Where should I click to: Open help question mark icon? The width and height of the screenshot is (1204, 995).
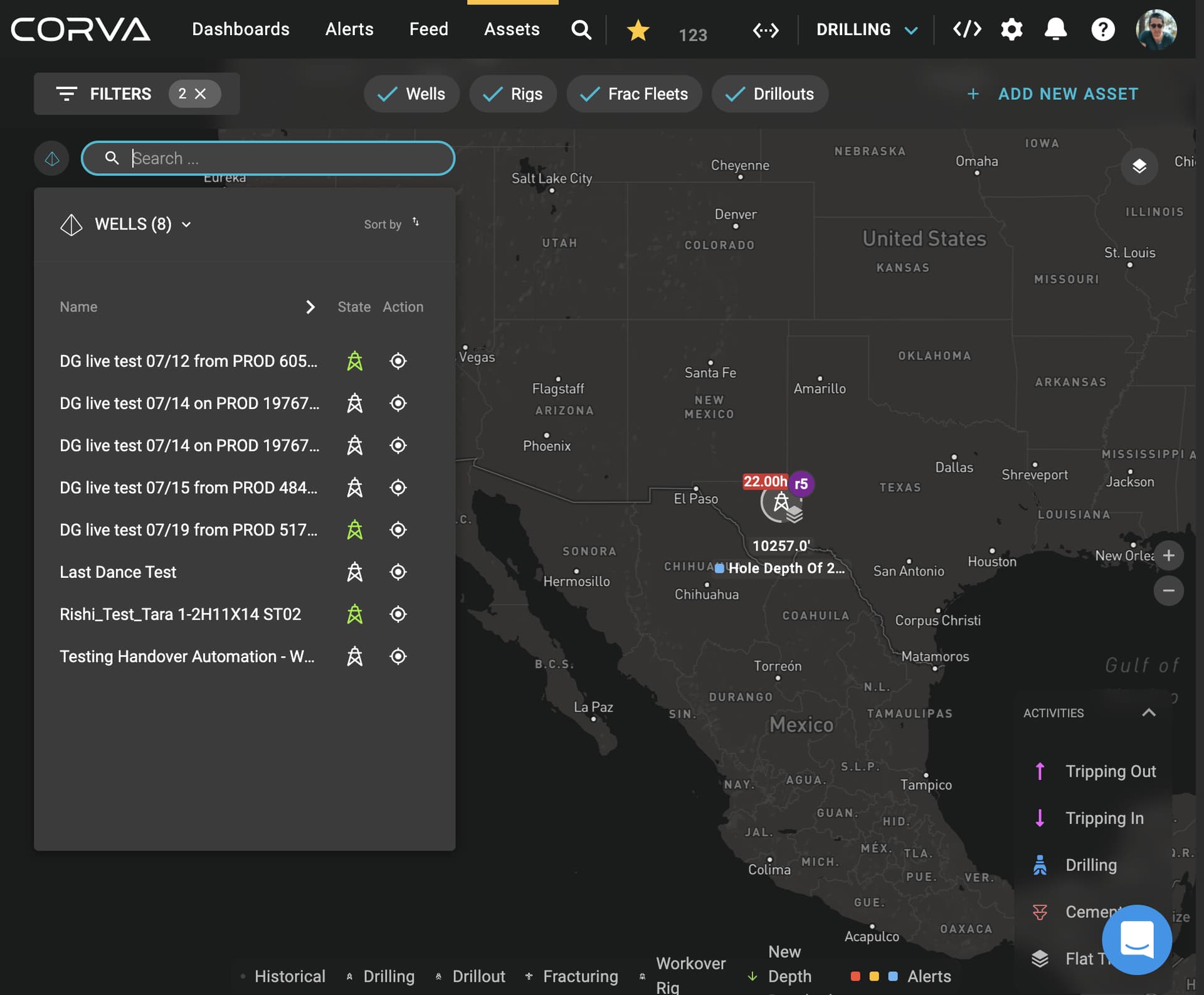[x=1103, y=29]
